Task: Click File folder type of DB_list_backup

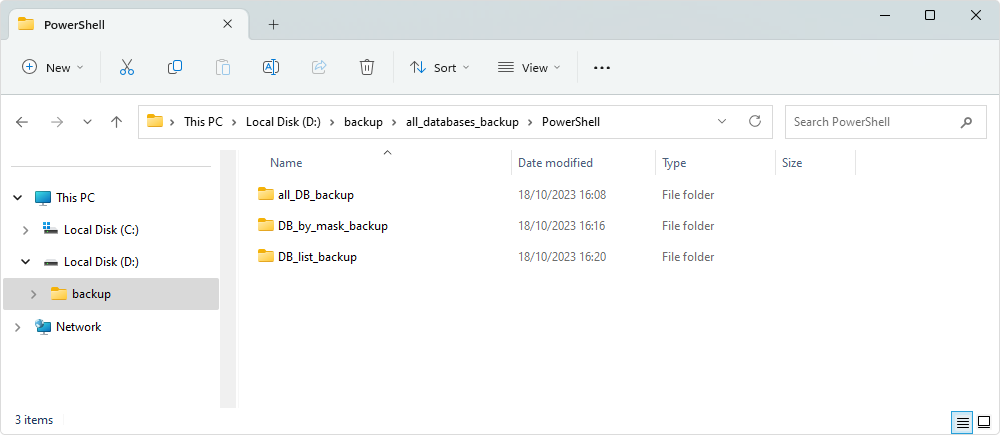Action: 688,256
